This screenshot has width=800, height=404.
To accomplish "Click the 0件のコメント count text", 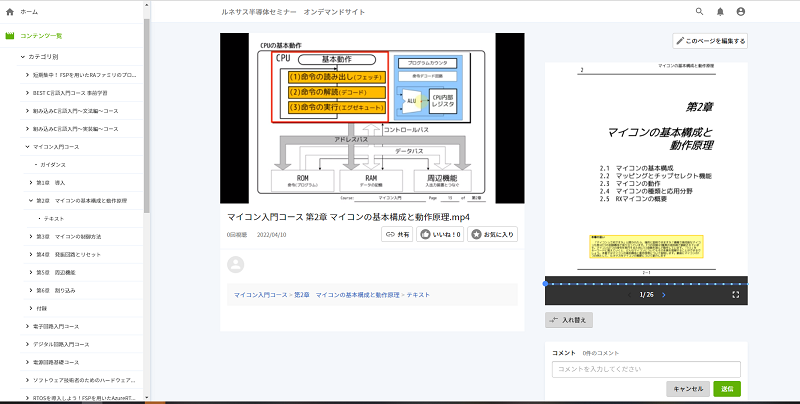I will [x=601, y=353].
